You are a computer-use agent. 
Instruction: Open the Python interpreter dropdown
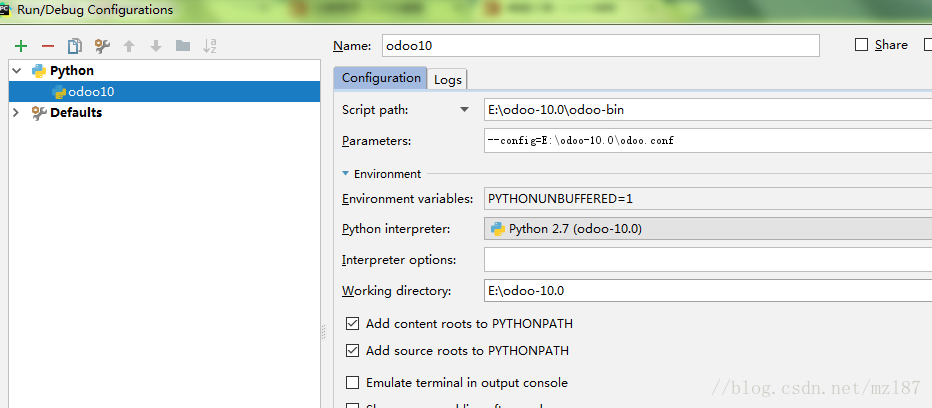708,229
